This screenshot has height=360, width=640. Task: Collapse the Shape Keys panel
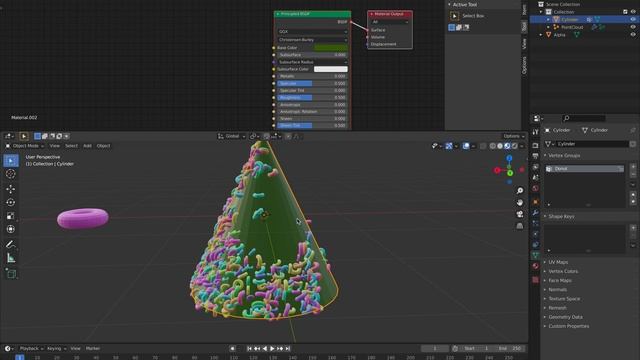561,216
